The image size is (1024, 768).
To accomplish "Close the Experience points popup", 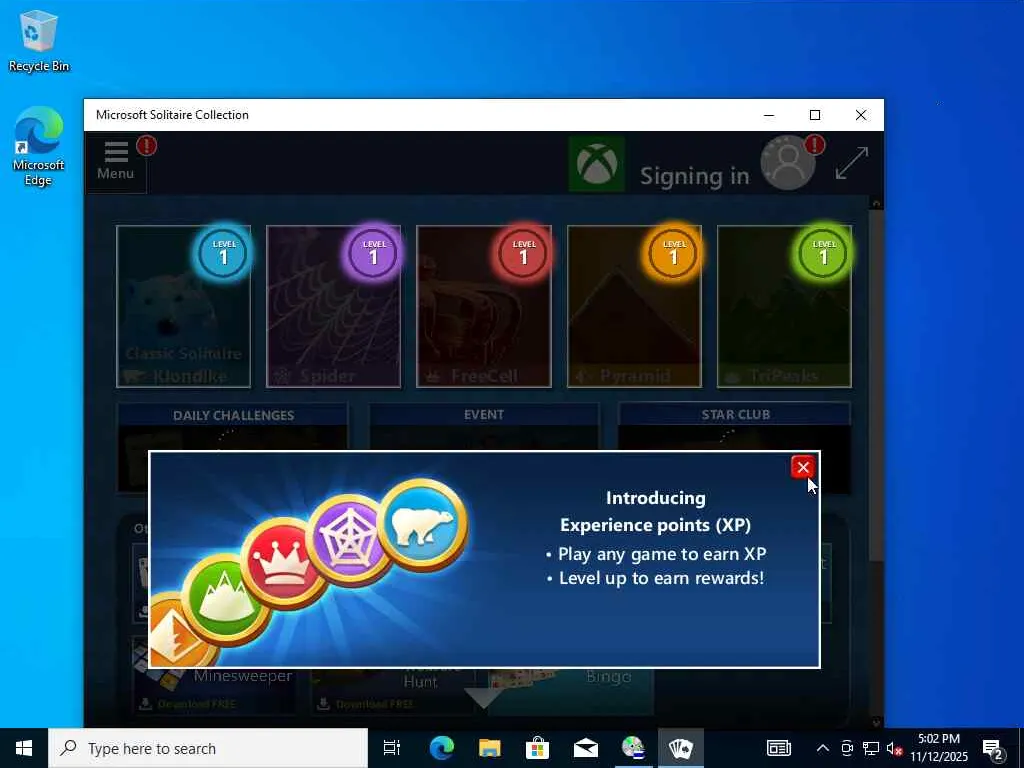I will coord(803,467).
